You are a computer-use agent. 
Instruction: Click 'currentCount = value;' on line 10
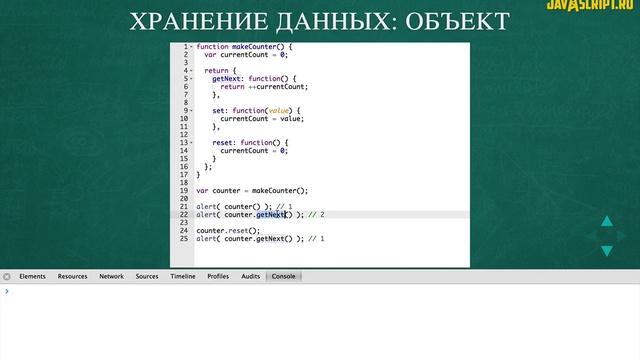click(x=262, y=119)
